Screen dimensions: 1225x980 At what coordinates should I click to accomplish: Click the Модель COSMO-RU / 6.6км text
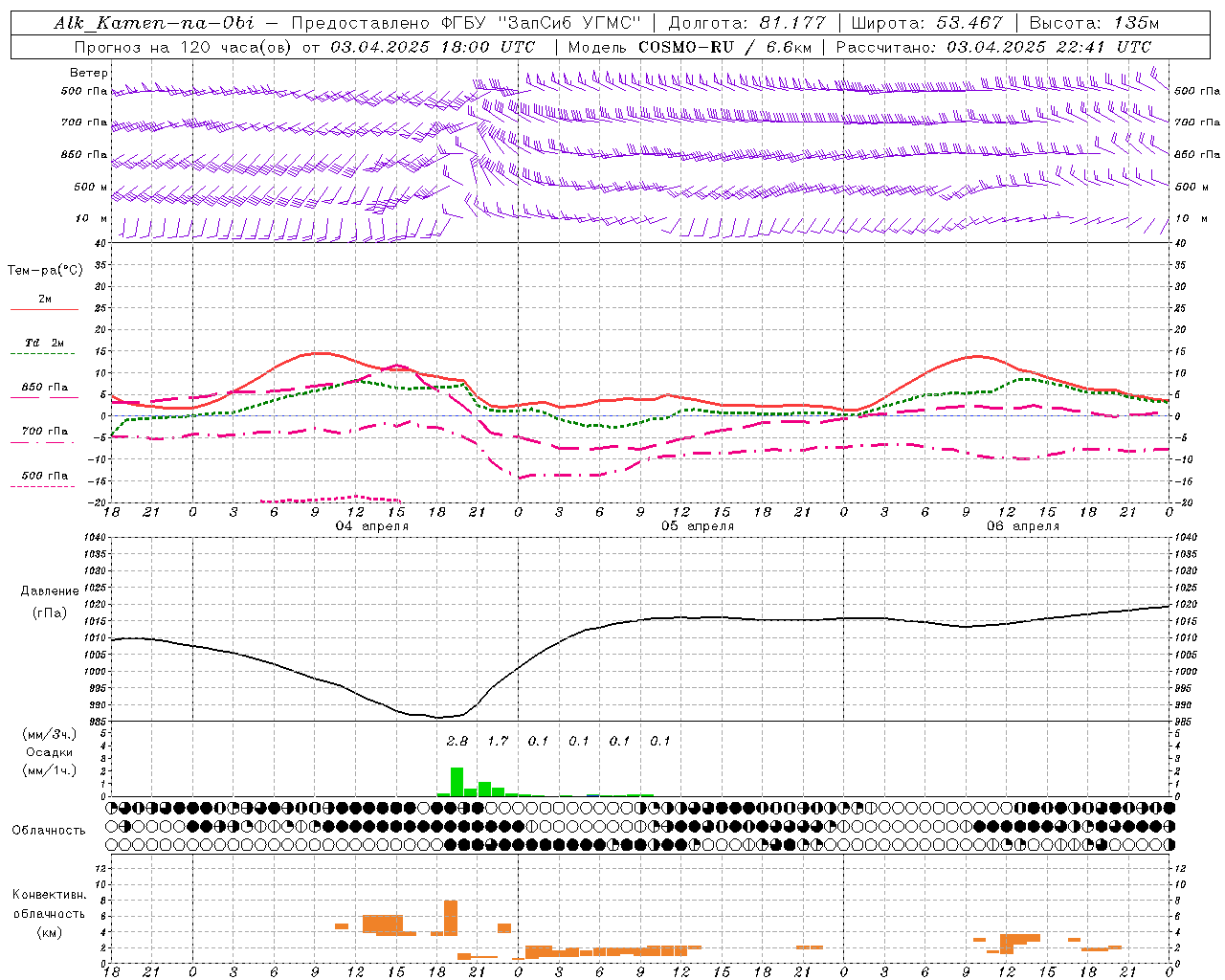[x=690, y=47]
